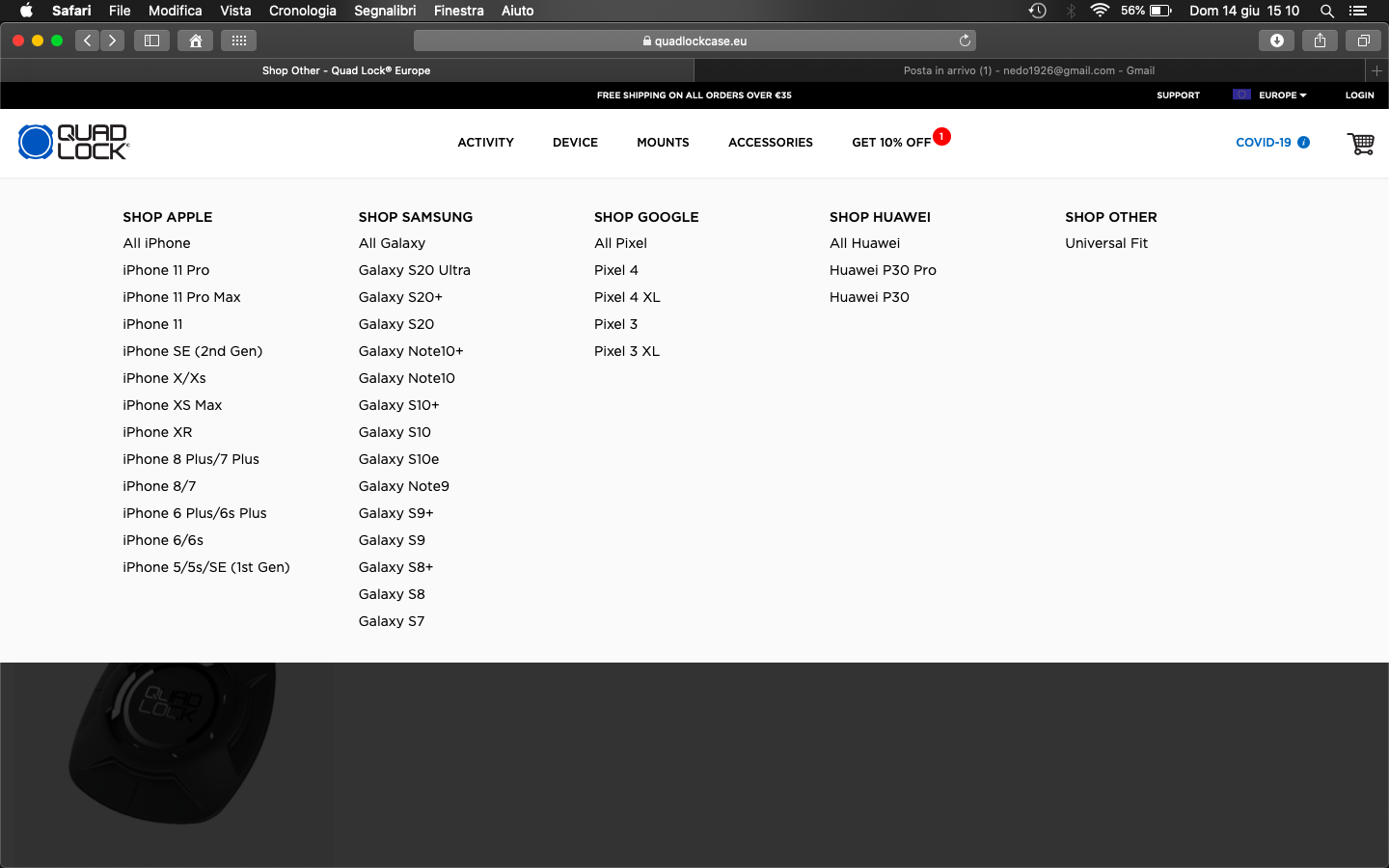The width and height of the screenshot is (1389, 868).
Task: Choose iPhone 11 Pro Max
Action: tap(181, 297)
